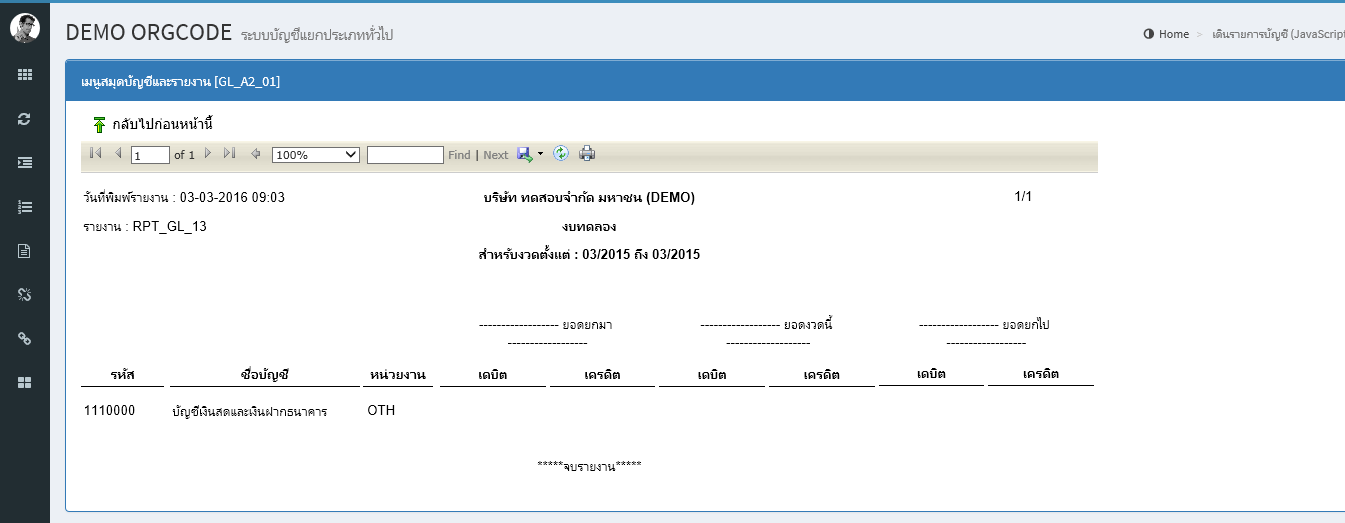Image resolution: width=1345 pixels, height=523 pixels.
Task: Click the user avatar in the sidebar
Action: click(25, 29)
